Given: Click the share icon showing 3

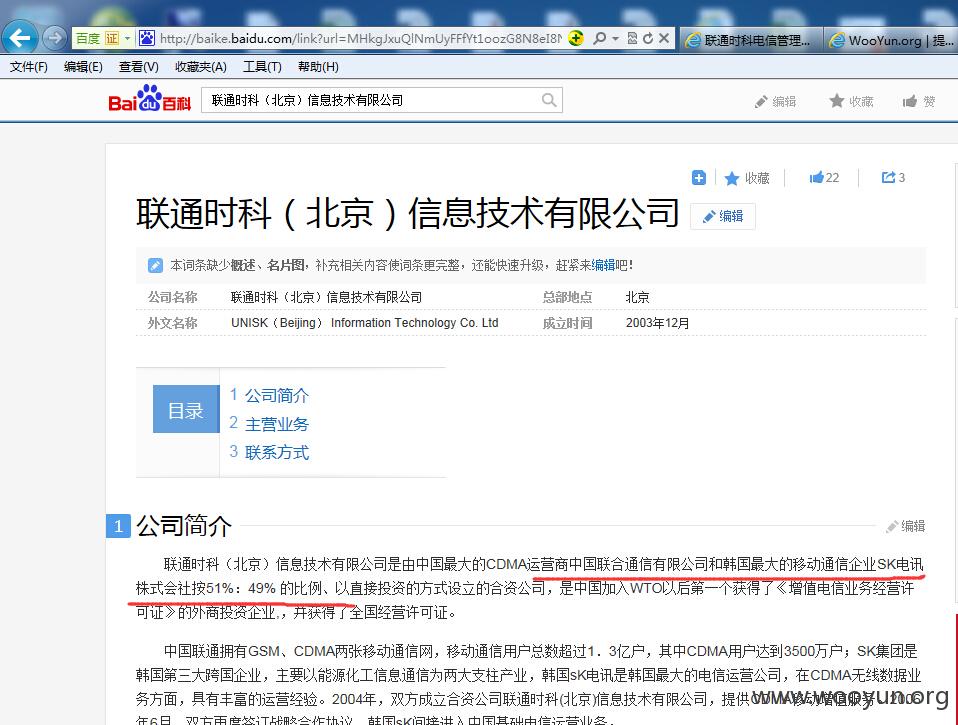Looking at the screenshot, I should [893, 178].
